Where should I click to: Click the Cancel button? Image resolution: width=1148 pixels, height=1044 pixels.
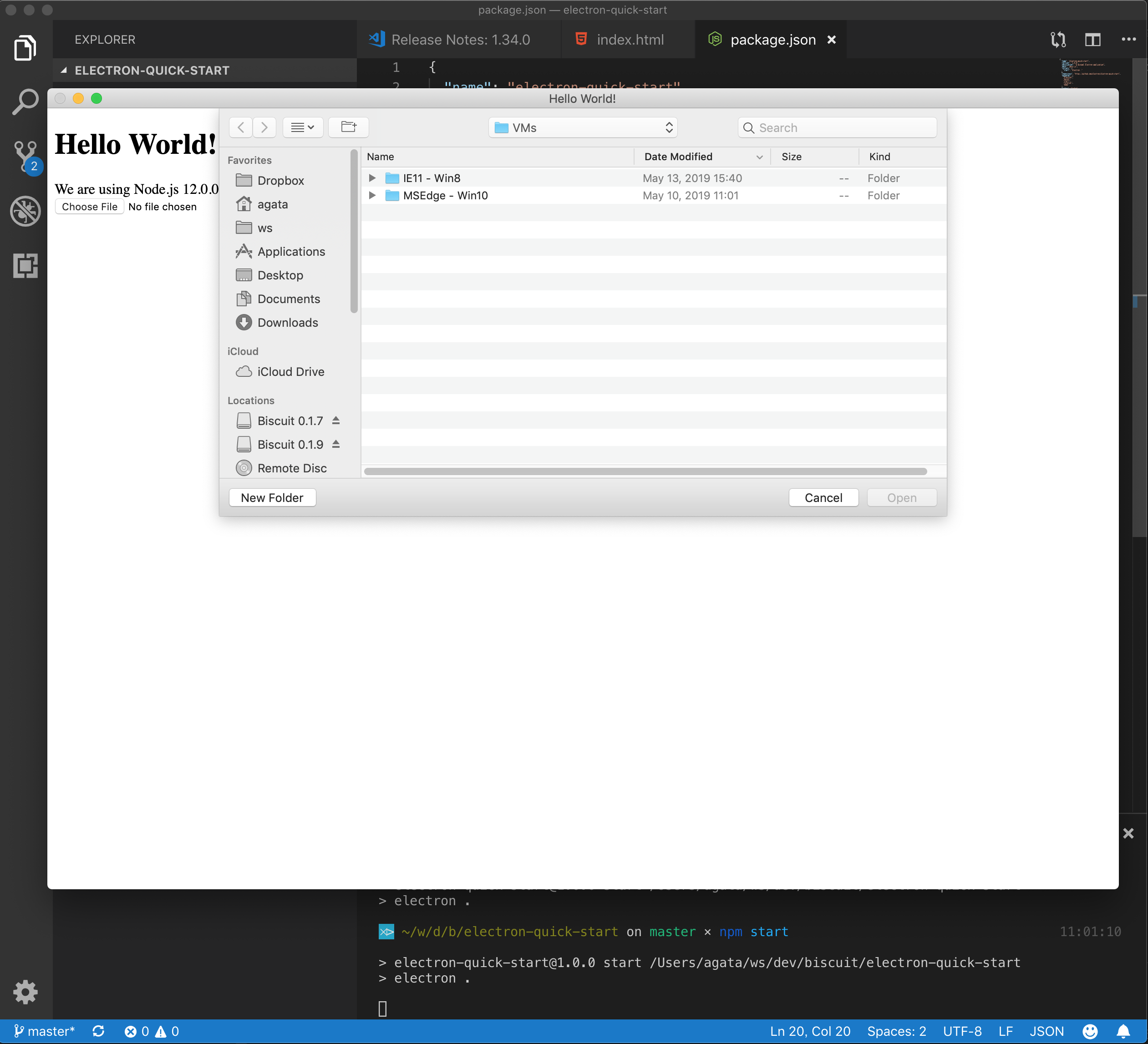[823, 497]
